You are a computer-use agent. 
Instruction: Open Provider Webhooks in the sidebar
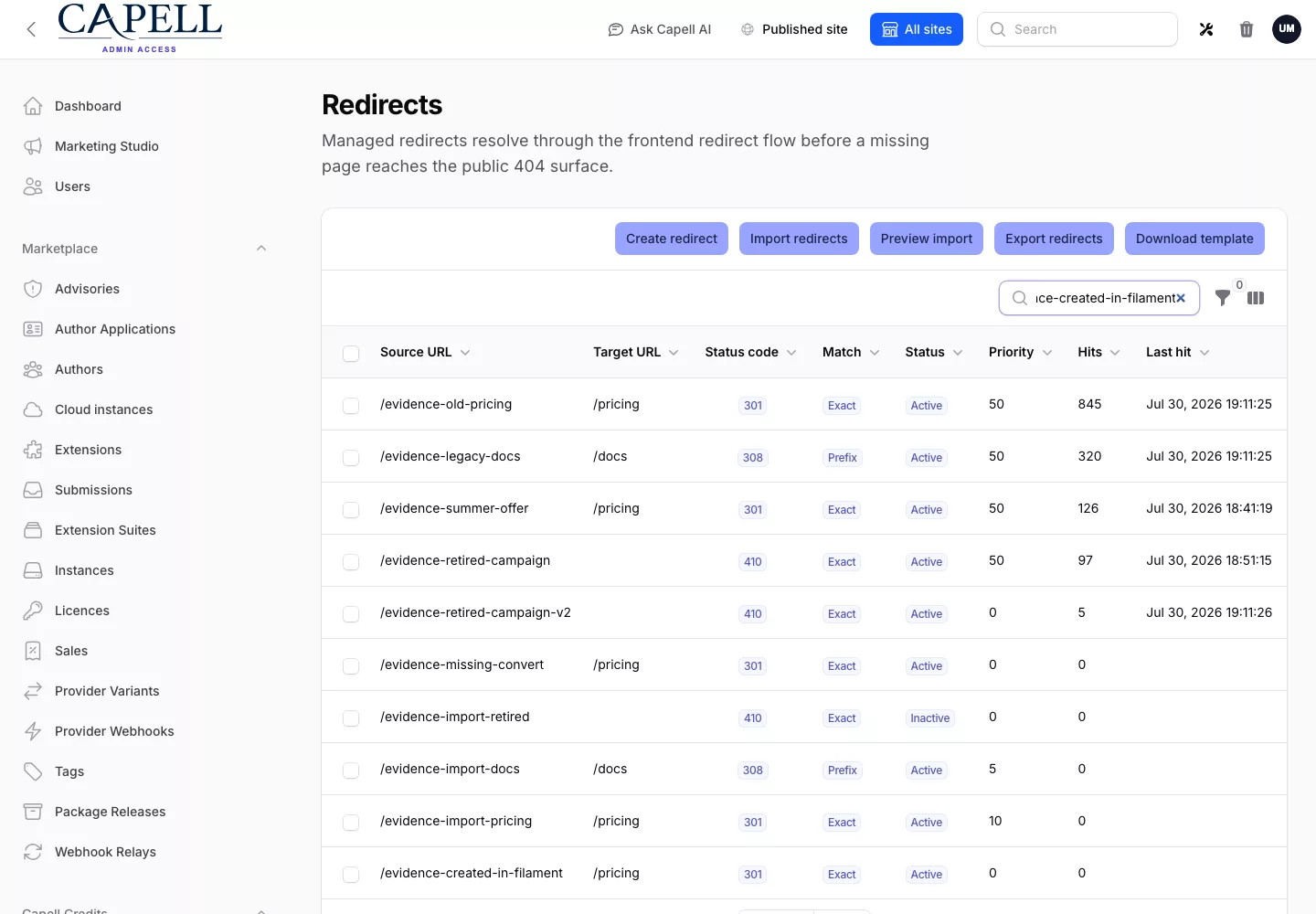click(146, 731)
